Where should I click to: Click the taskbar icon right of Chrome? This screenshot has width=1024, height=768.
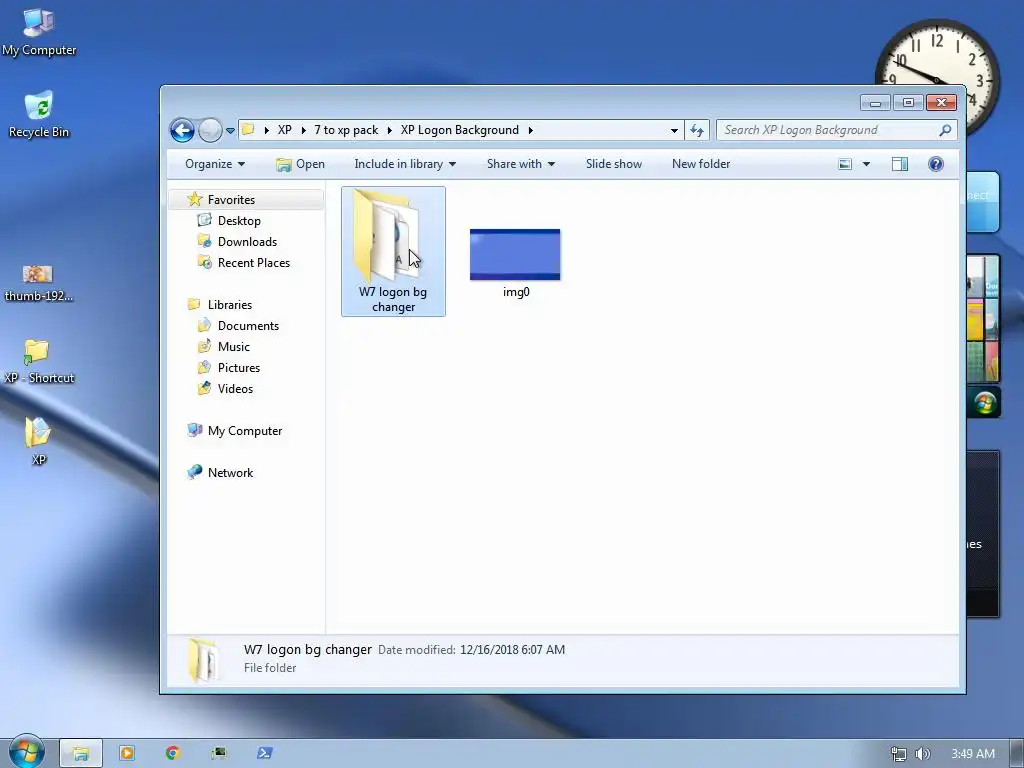point(219,753)
